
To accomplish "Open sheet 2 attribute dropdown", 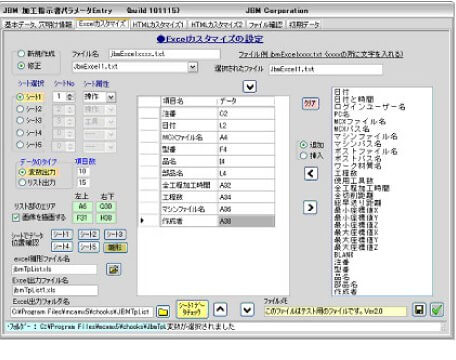I will (x=111, y=109).
